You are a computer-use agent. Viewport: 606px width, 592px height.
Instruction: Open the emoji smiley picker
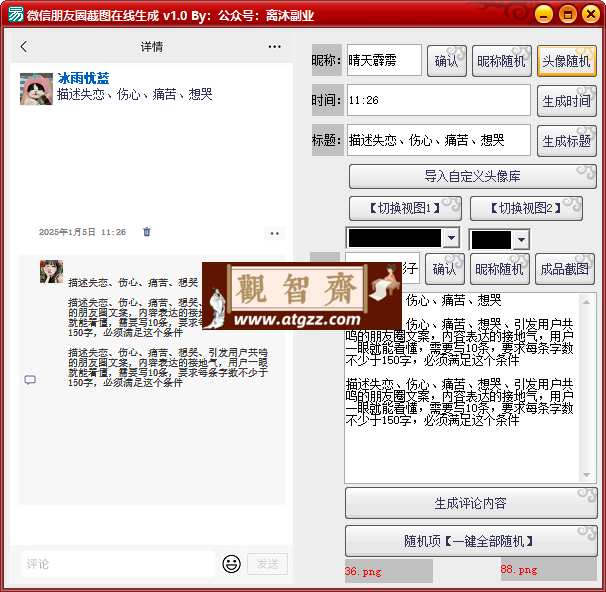[232, 564]
